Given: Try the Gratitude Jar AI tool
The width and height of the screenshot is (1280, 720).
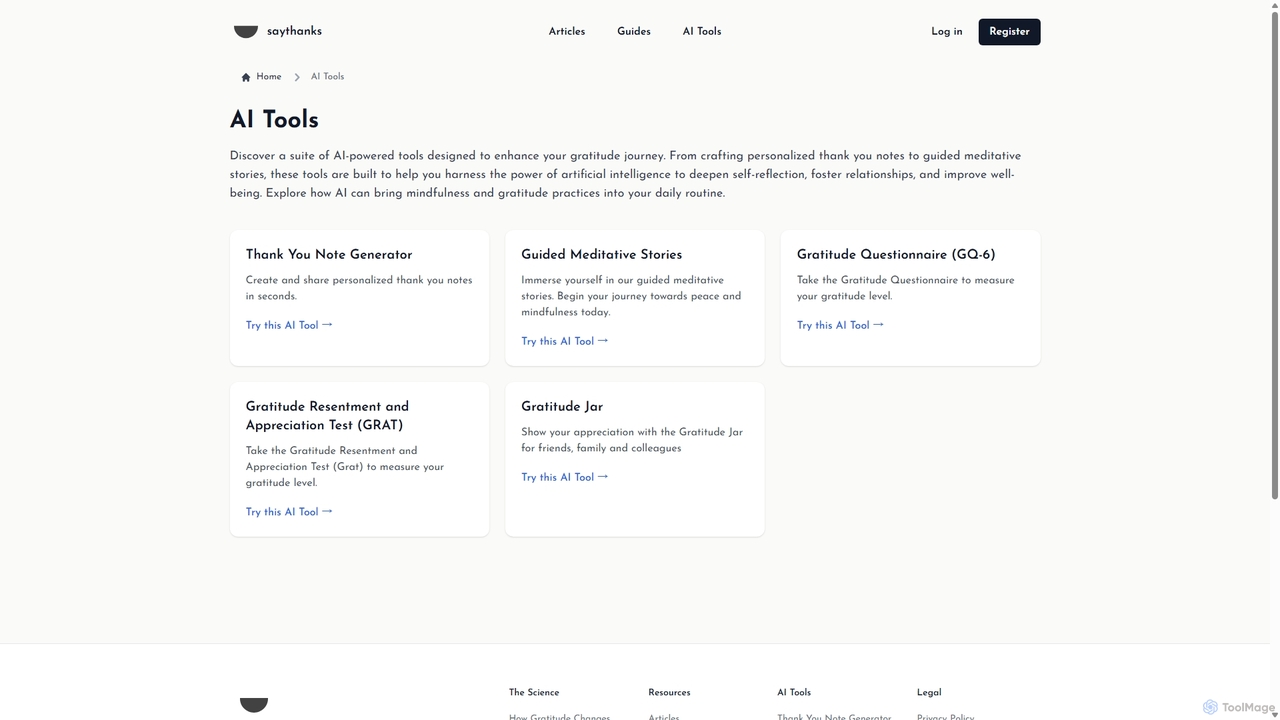Looking at the screenshot, I should click(x=565, y=477).
